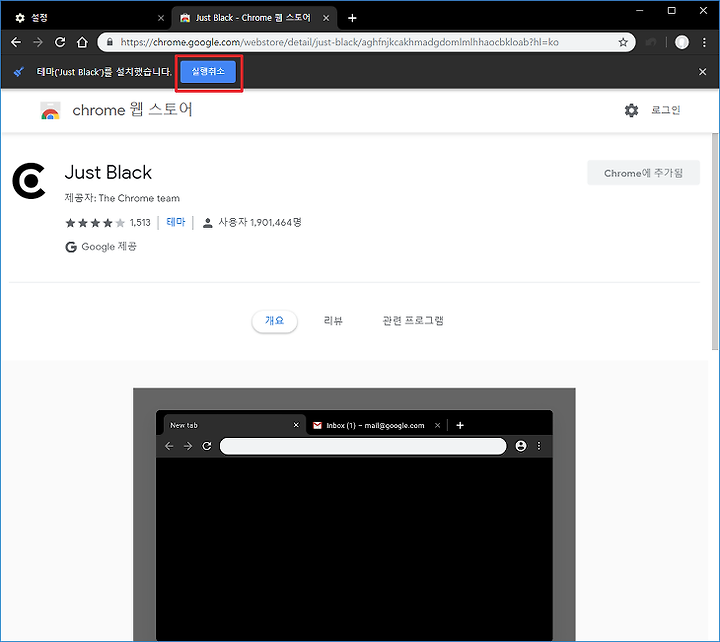Close the Just Black web store tab
Screen dimensions: 720x642
point(326,18)
